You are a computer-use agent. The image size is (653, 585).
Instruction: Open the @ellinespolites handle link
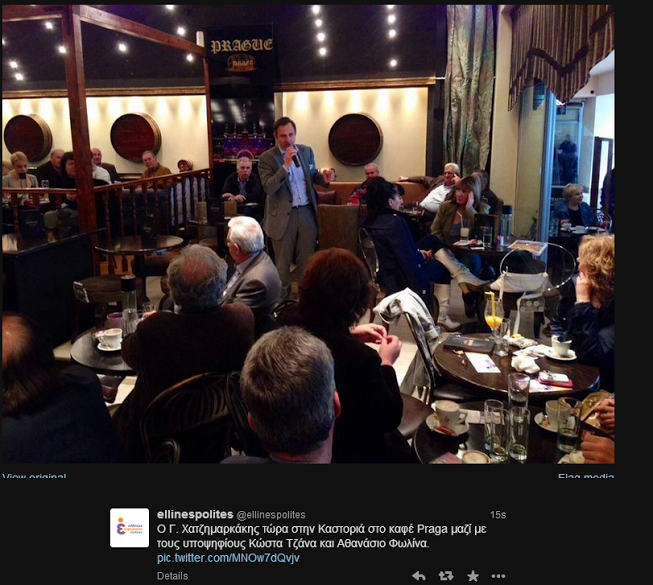[x=271, y=515]
